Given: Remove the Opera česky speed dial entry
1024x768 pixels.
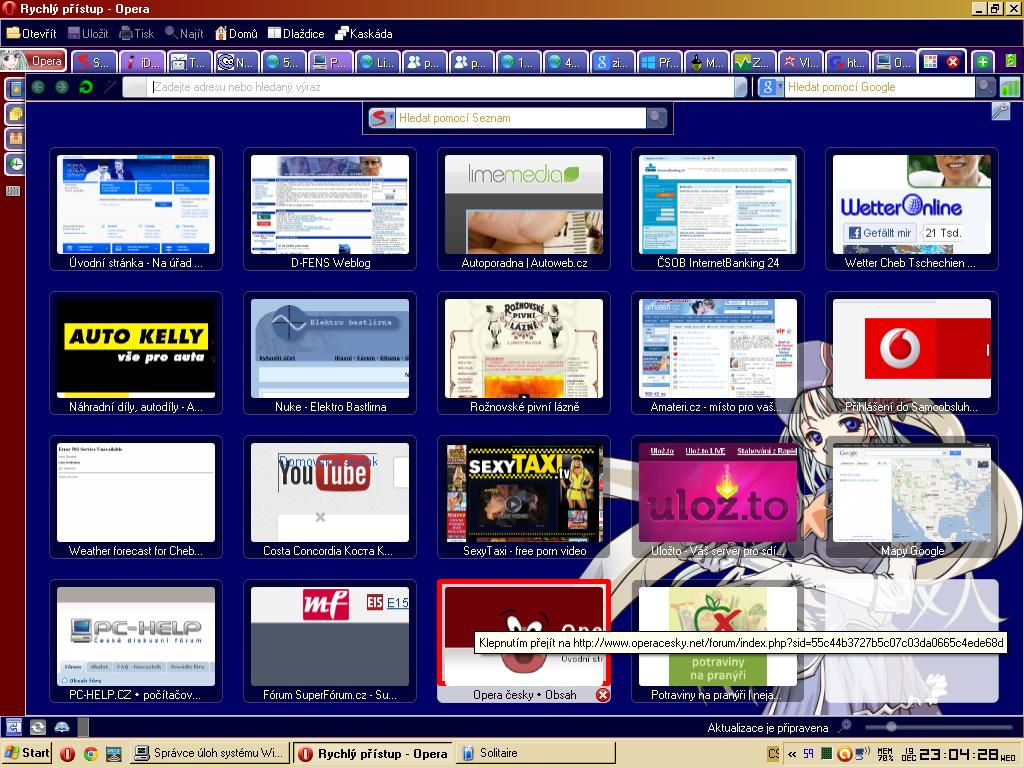Looking at the screenshot, I should (602, 694).
